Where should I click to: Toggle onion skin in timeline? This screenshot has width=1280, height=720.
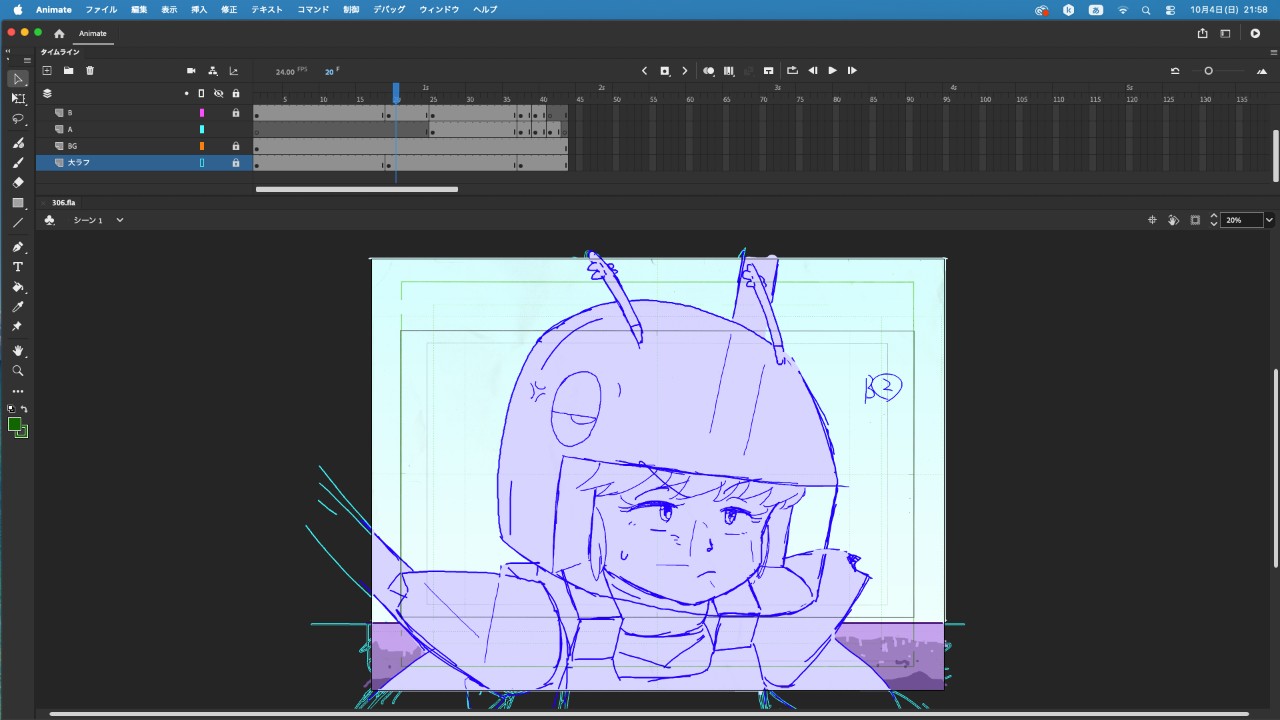[x=709, y=71]
